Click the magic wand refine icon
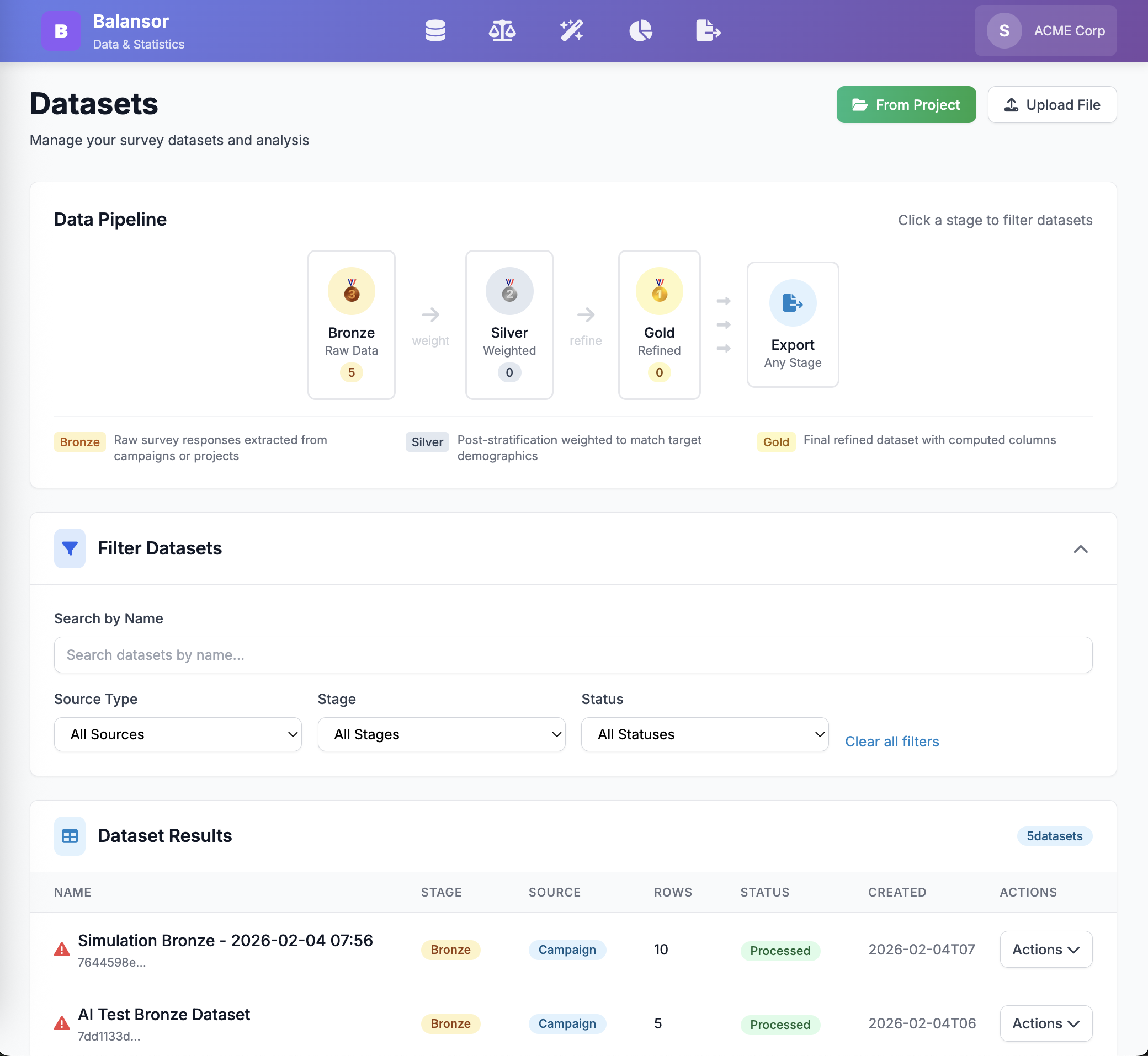1148x1056 pixels. [x=571, y=31]
